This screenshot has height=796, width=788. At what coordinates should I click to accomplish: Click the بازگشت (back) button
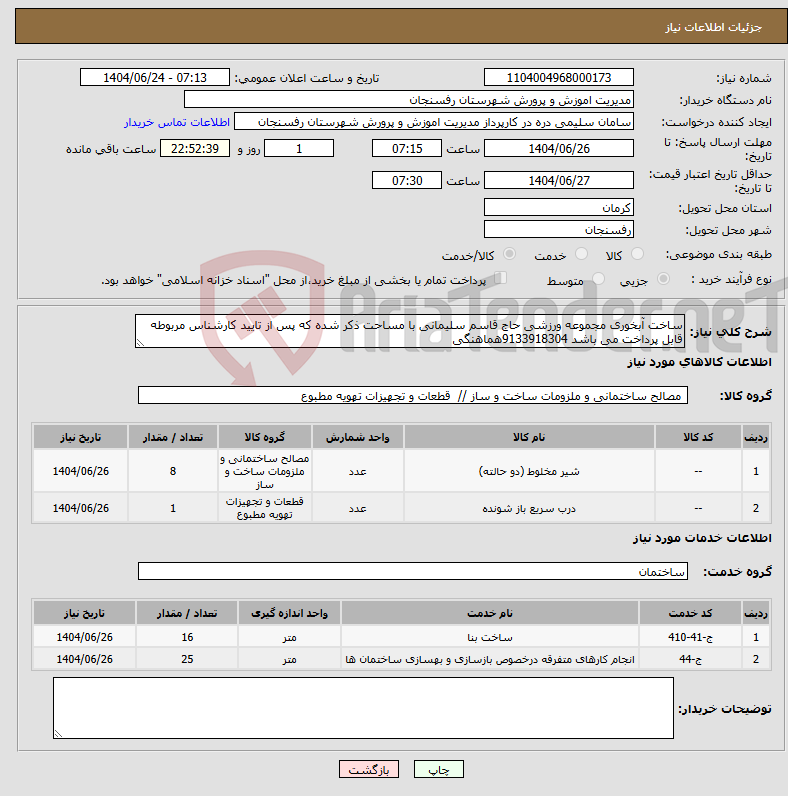(x=369, y=770)
